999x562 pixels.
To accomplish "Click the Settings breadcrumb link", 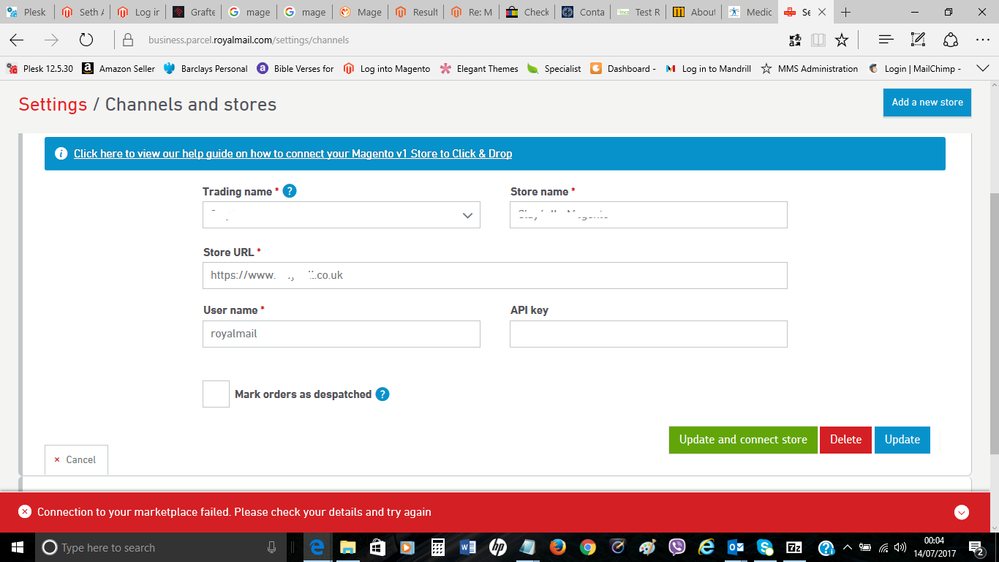I will (53, 104).
